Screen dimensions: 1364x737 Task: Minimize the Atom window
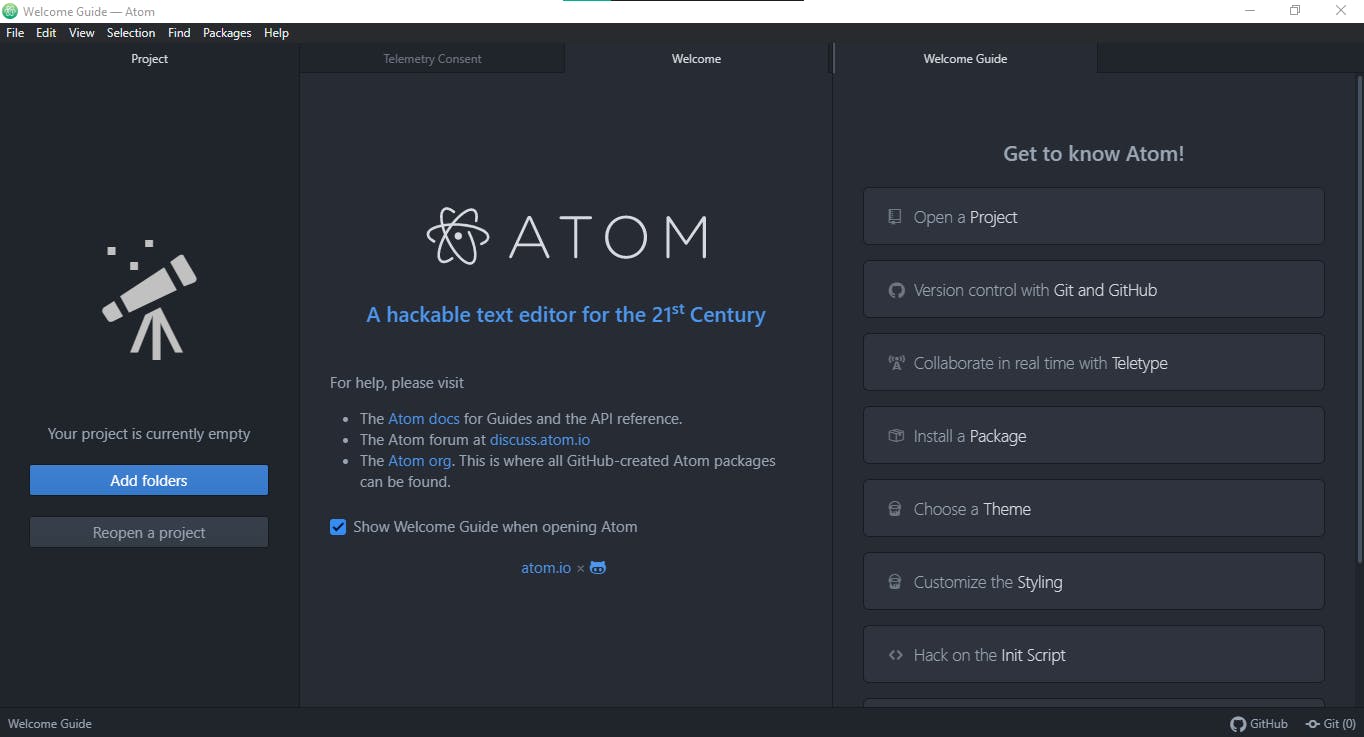pyautogui.click(x=1250, y=11)
